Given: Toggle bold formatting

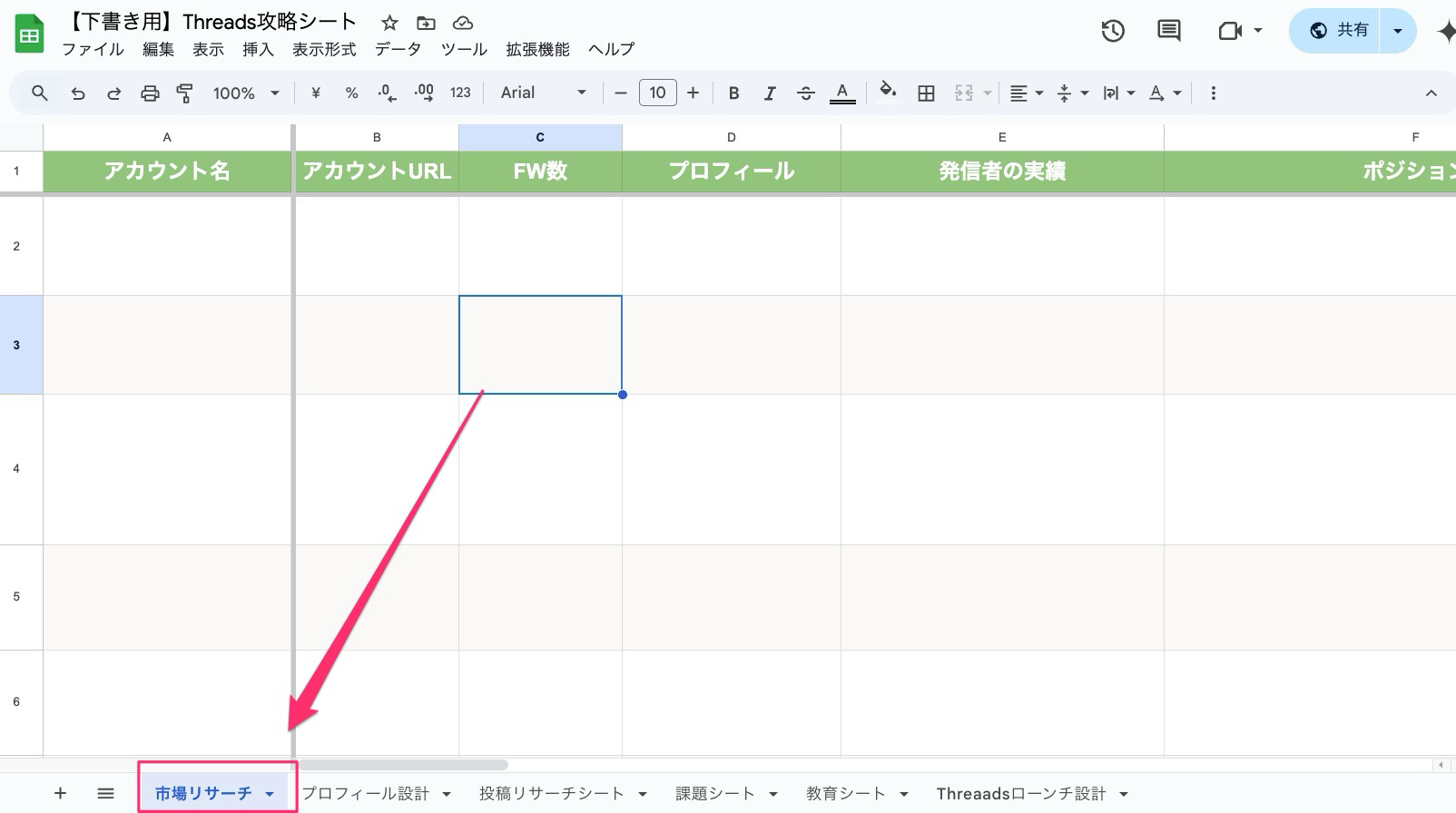Looking at the screenshot, I should 733,93.
